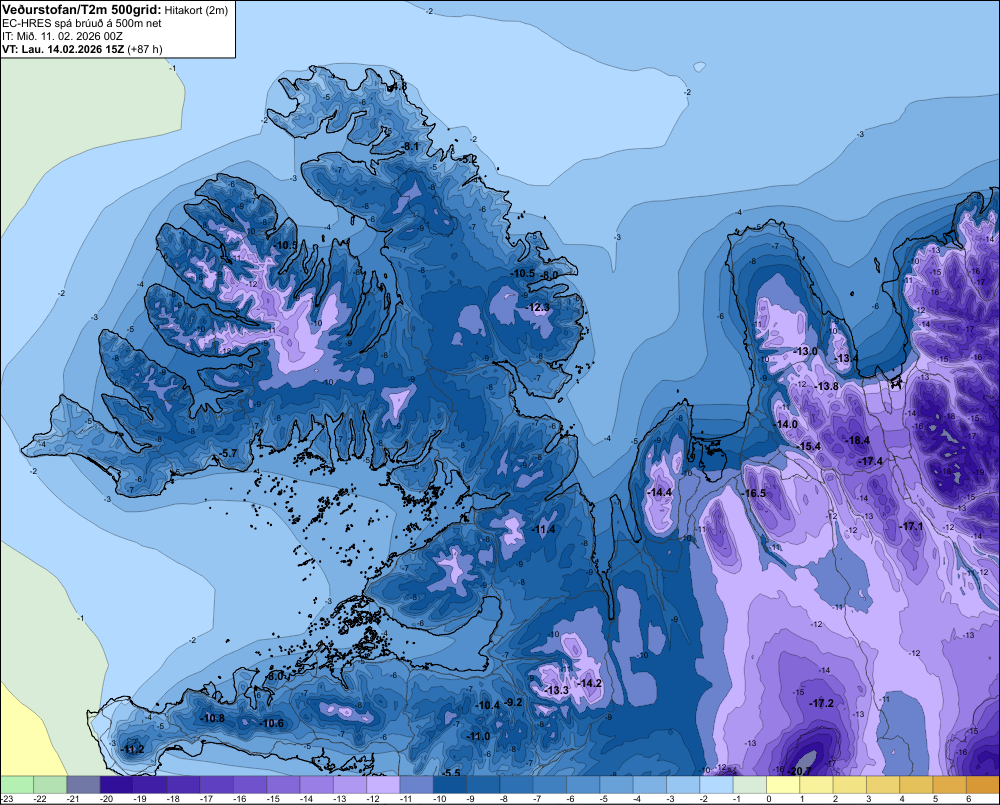This screenshot has height=805, width=1000.
Task: Click the map title 'Veðurstofan/T2m 500grid'
Action: (x=82, y=10)
